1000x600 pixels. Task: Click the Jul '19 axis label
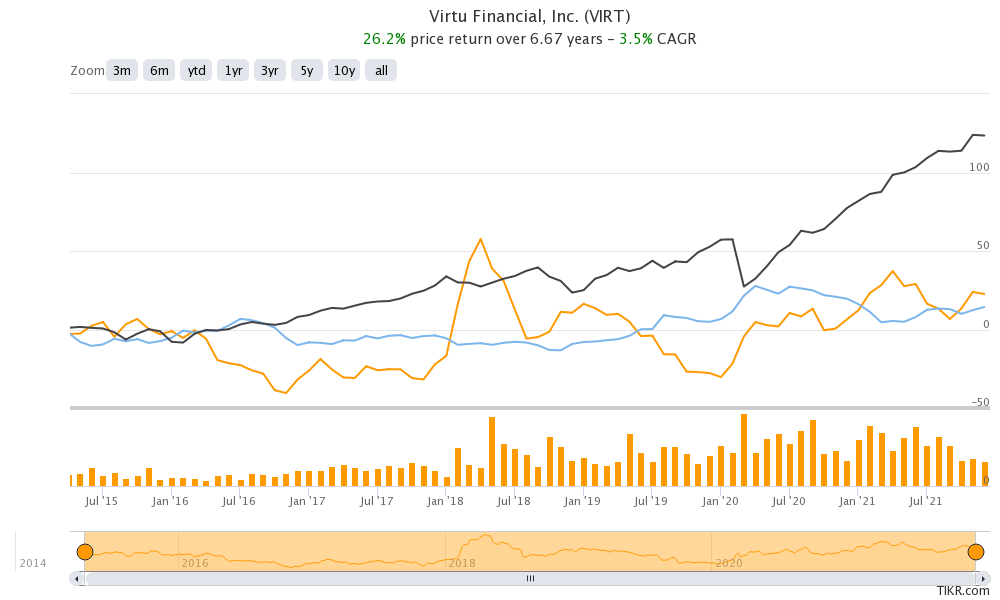651,501
